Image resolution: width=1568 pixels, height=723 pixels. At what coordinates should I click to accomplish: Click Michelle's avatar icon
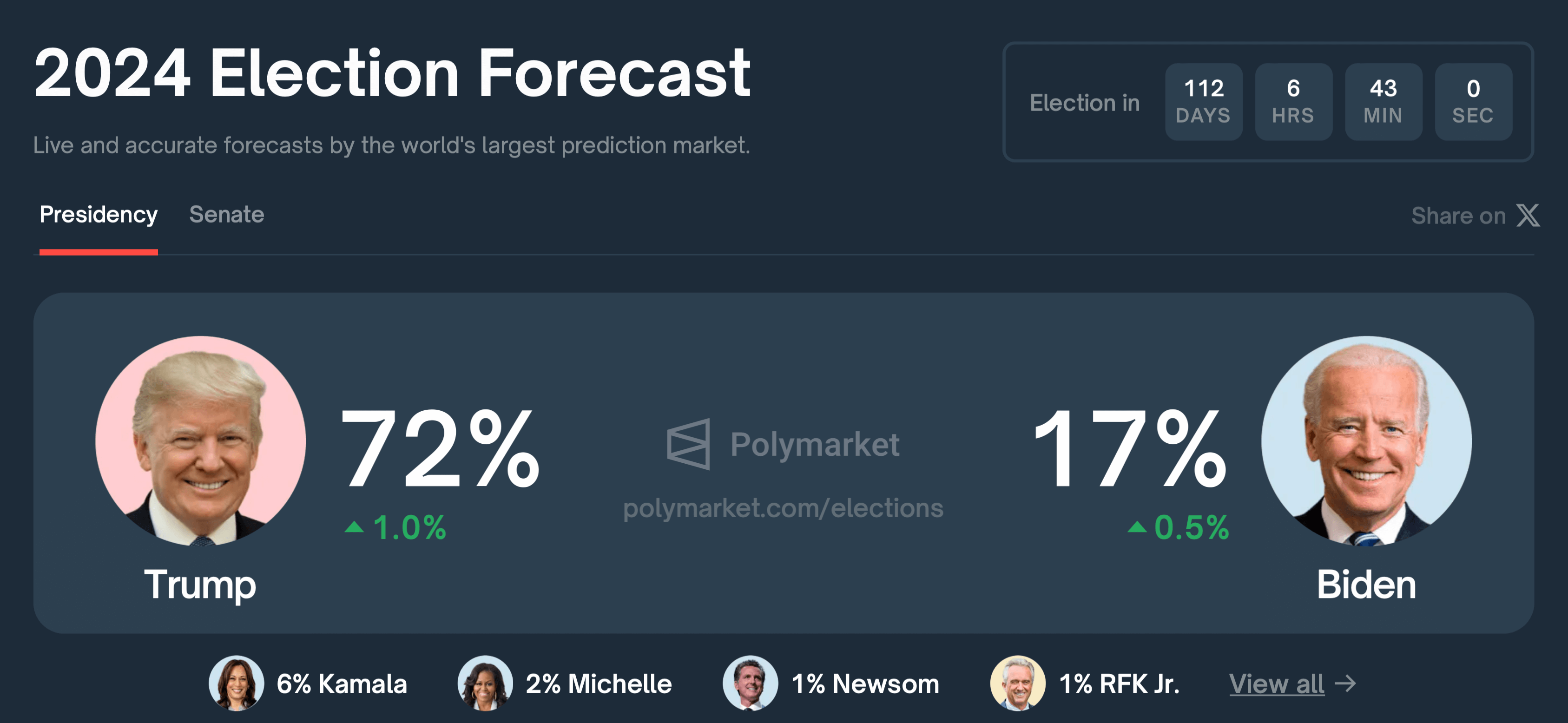pyautogui.click(x=485, y=684)
